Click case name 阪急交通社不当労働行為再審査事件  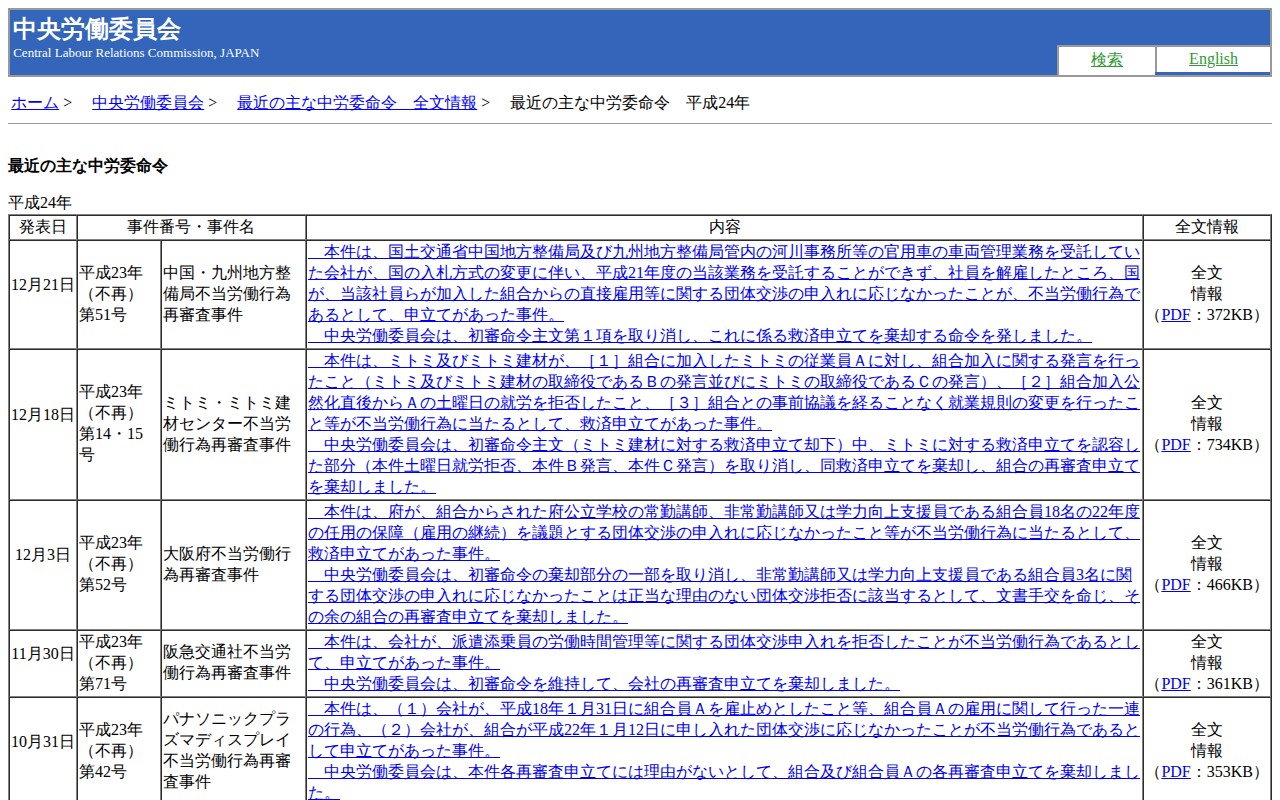[228, 663]
